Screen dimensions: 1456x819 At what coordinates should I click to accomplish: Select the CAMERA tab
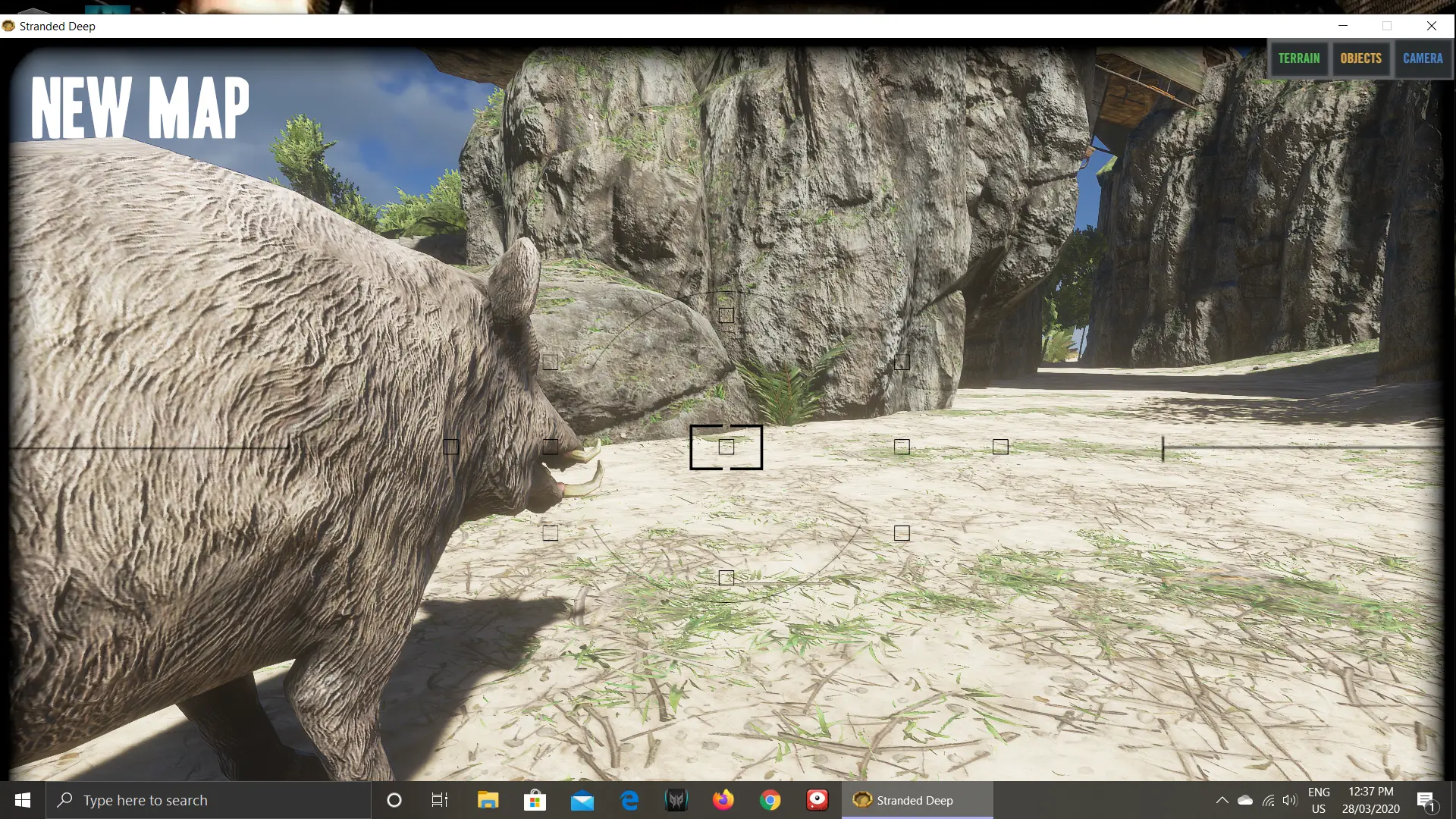click(x=1423, y=58)
